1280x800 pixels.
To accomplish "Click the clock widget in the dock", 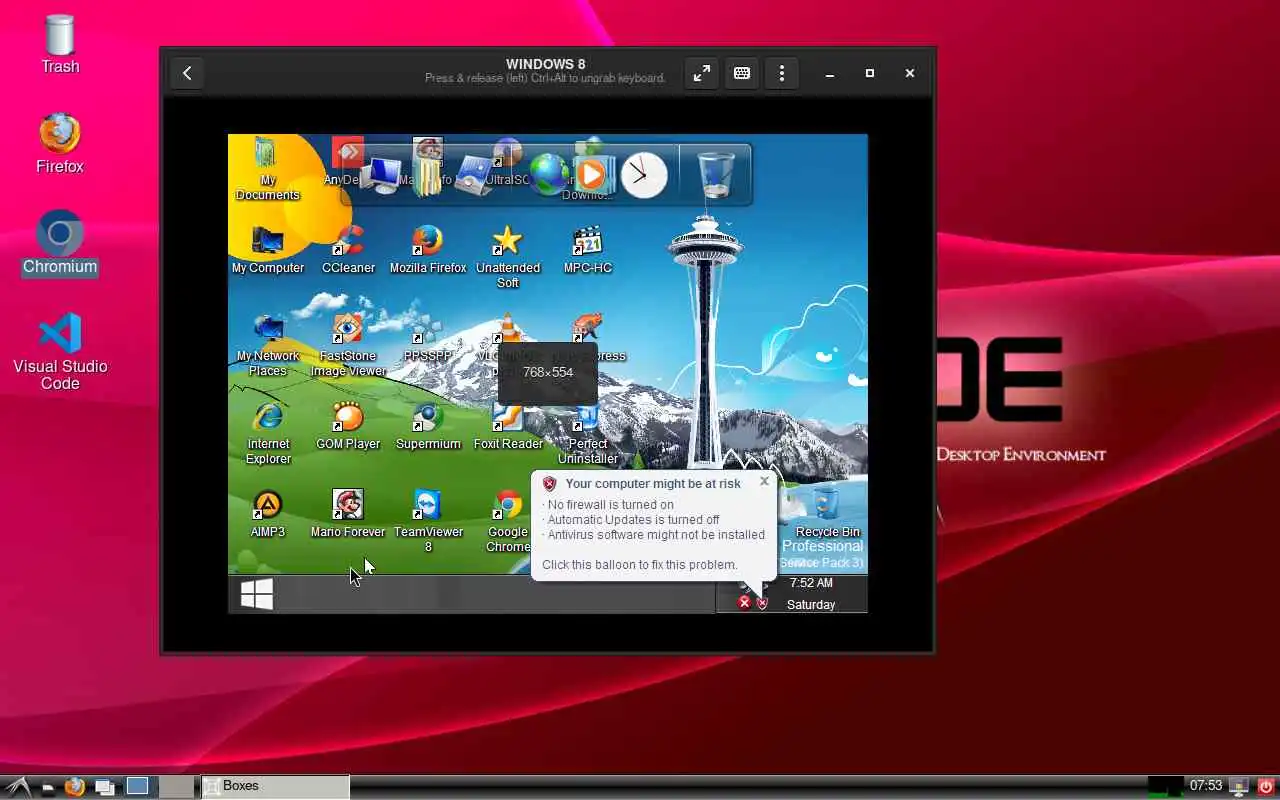I will coord(644,176).
